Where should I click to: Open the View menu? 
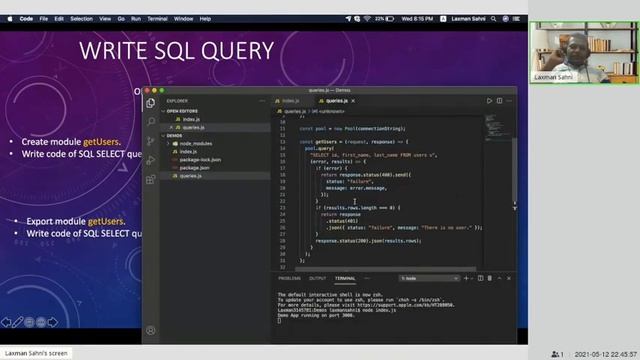(x=105, y=19)
